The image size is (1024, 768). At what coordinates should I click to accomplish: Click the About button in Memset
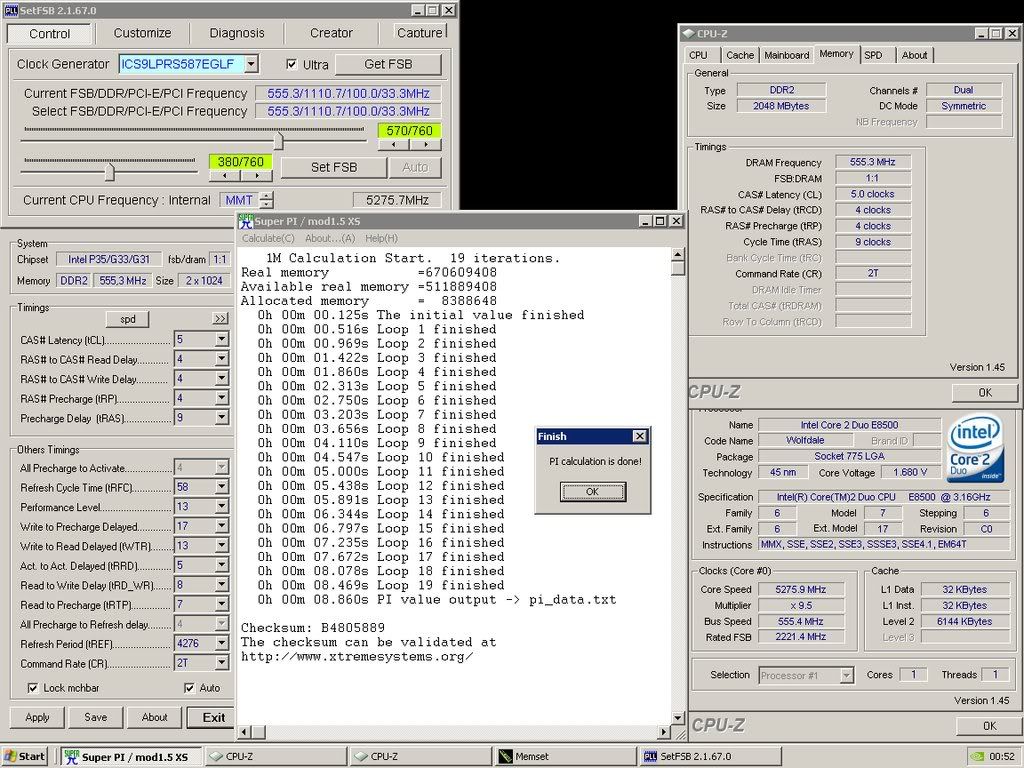(154, 717)
